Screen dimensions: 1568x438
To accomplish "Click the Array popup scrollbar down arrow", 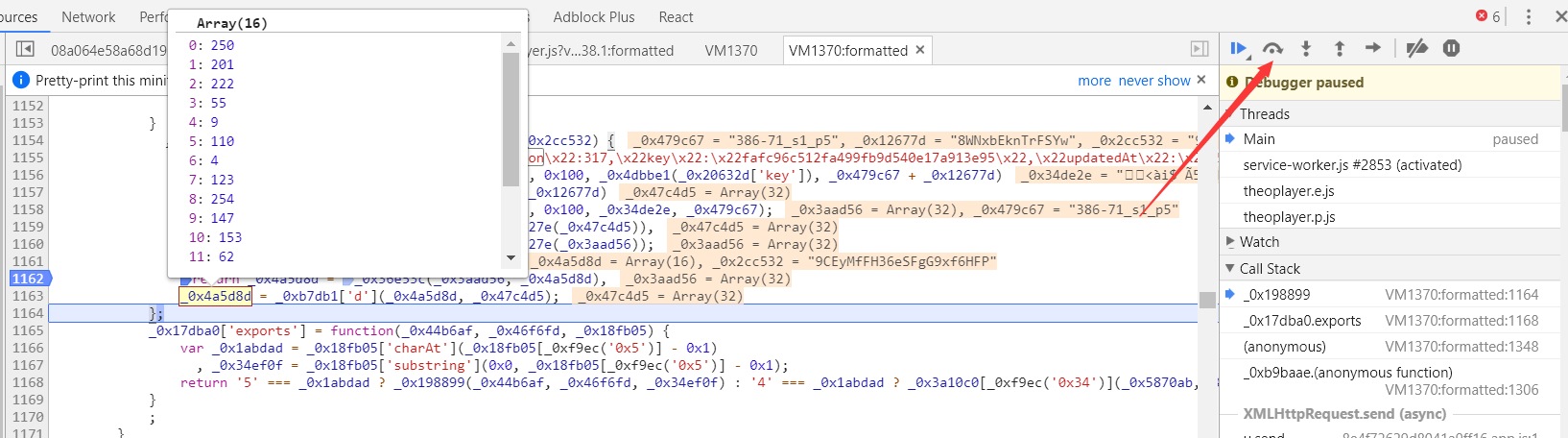I will click(511, 257).
